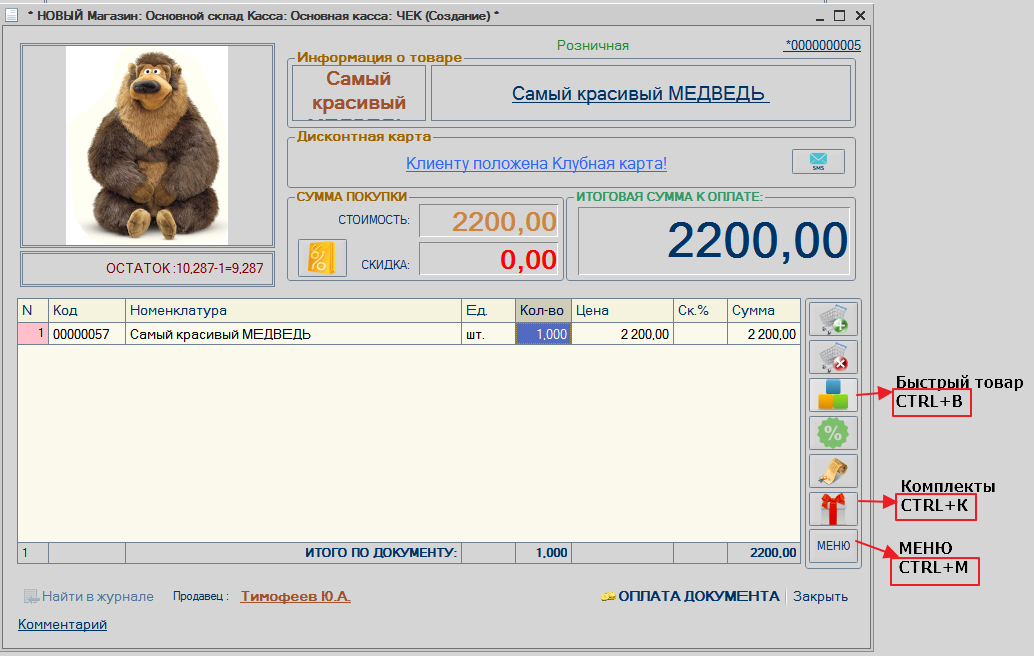This screenshot has height=656, width=1034.
Task: Send SMS using the envelope button
Action: point(818,162)
